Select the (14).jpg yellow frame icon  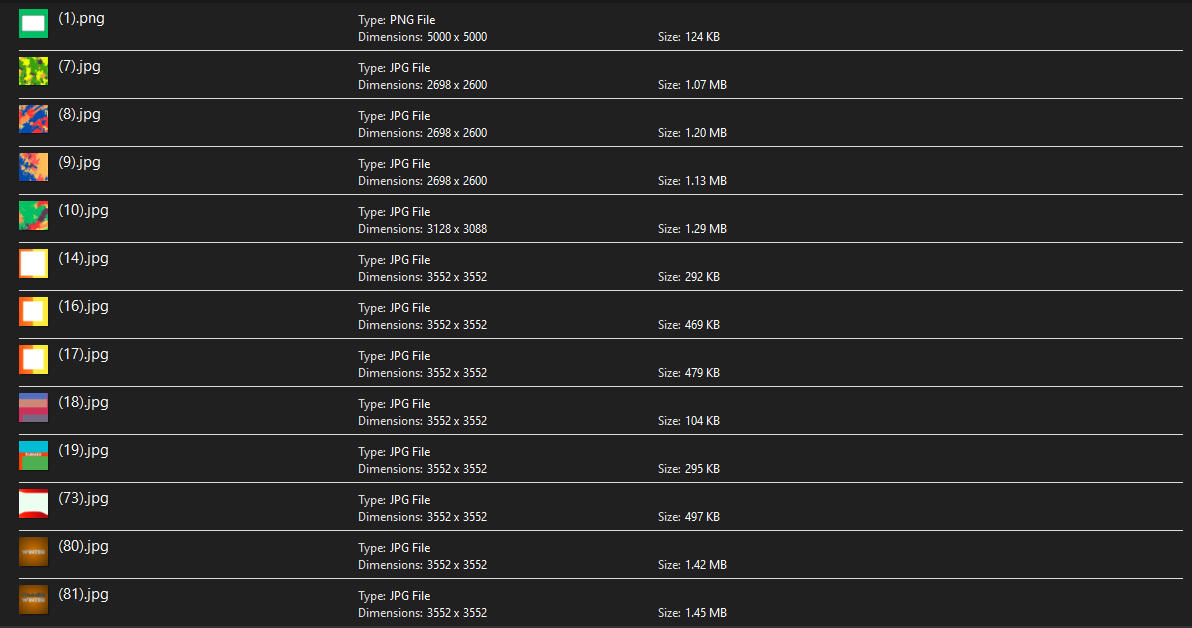[x=33, y=263]
